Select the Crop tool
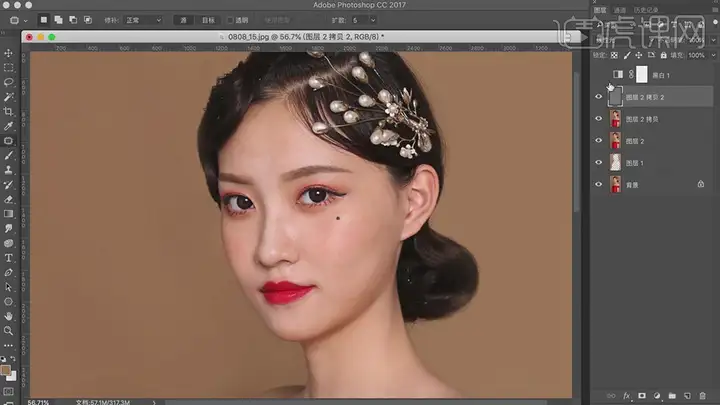The height and width of the screenshot is (405, 720). (x=8, y=112)
